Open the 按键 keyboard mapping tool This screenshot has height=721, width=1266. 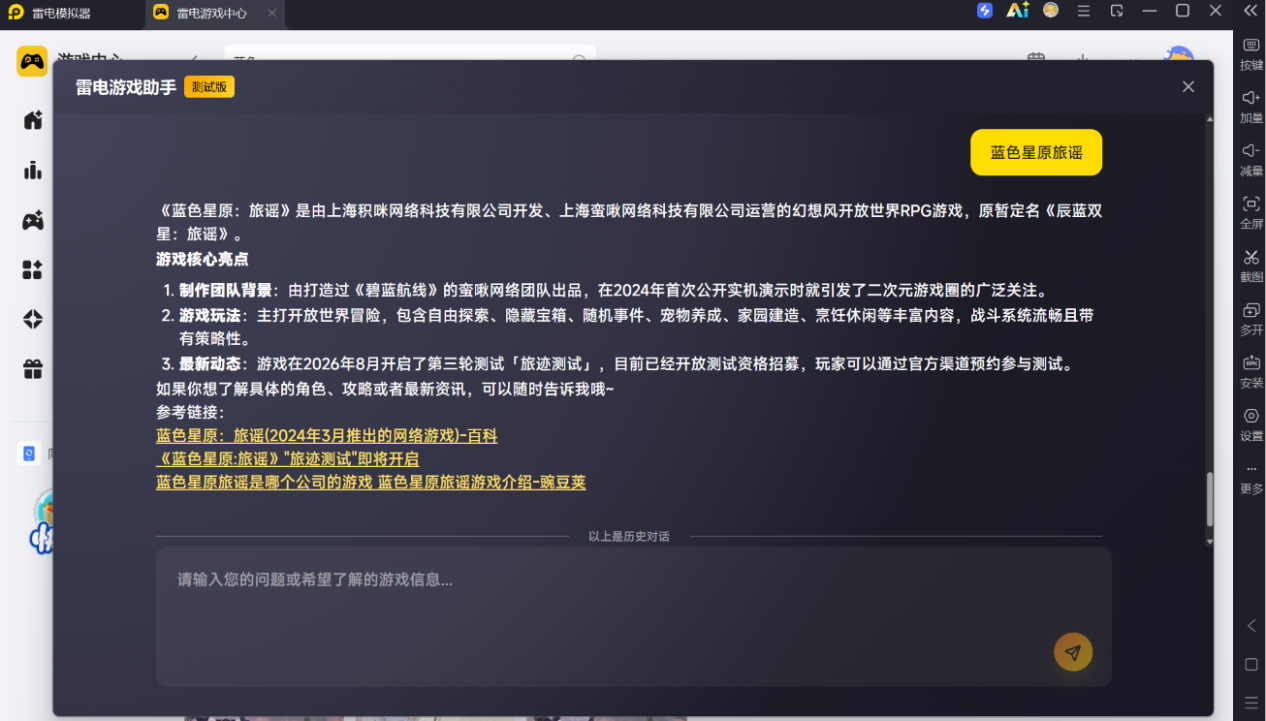[1251, 53]
